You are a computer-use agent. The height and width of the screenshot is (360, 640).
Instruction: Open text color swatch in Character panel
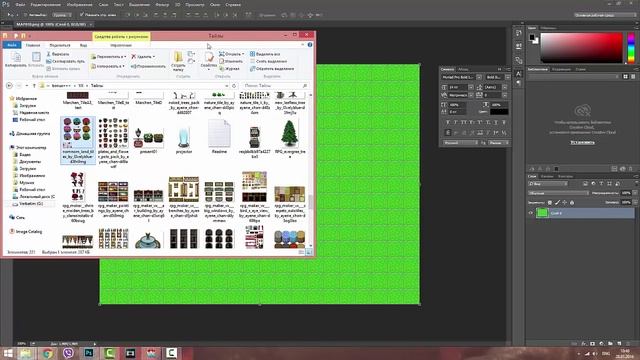pos(499,111)
